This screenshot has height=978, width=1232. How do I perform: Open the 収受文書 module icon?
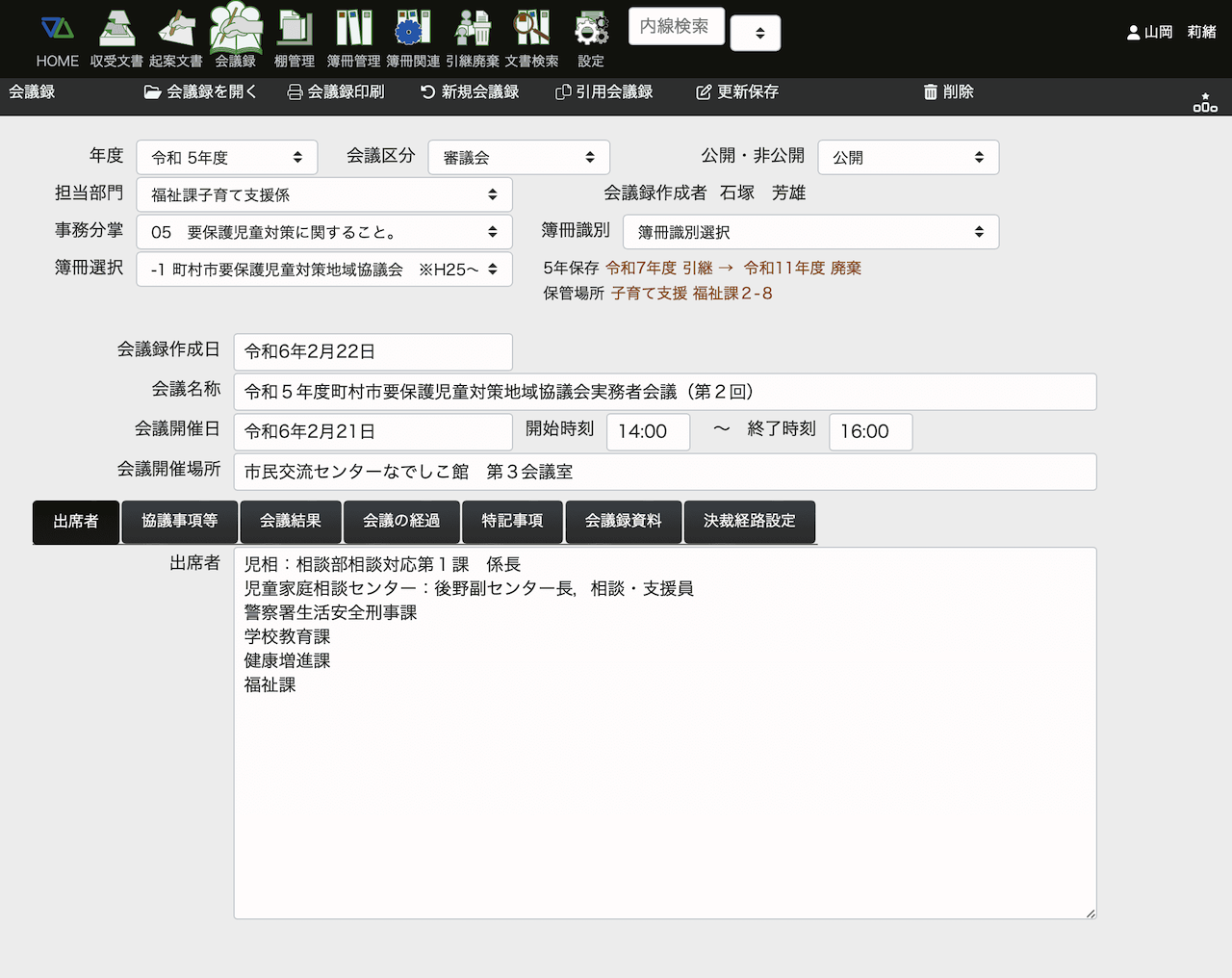point(116,29)
